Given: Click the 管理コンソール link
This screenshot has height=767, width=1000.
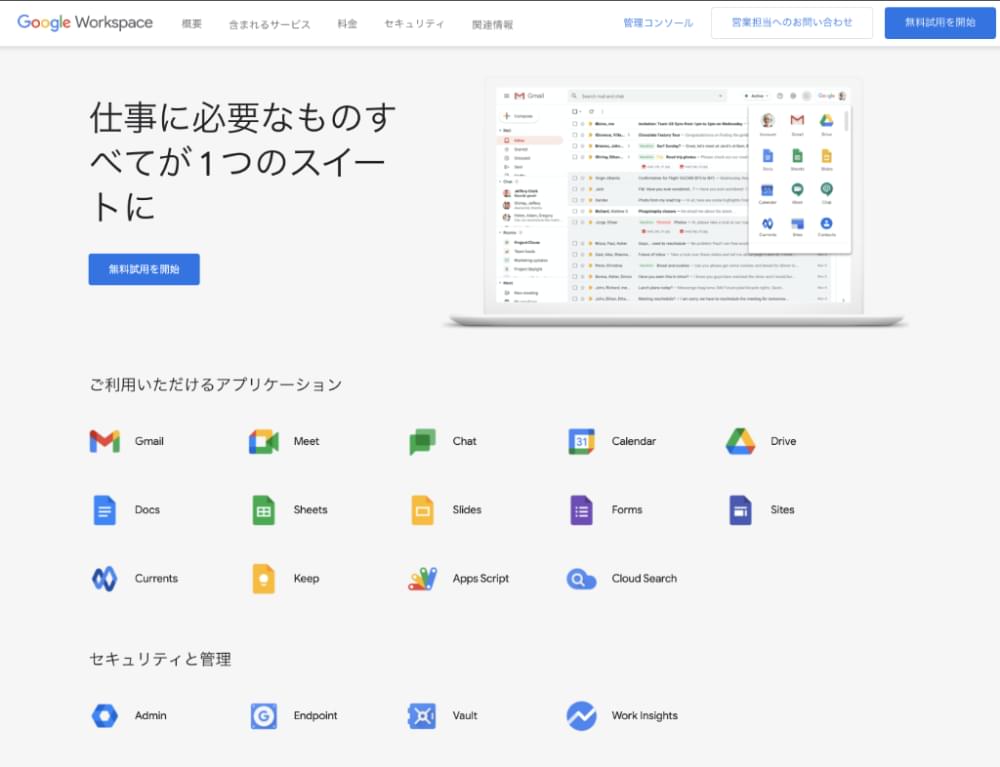Looking at the screenshot, I should point(657,23).
